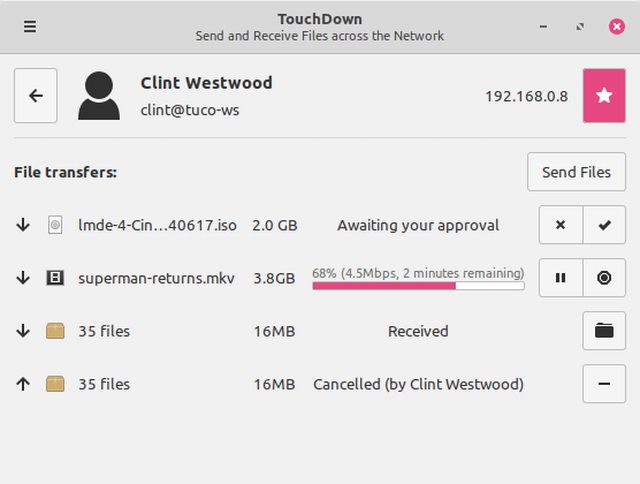Open the hamburger menu
Image resolution: width=640 pixels, height=484 pixels.
[x=30, y=27]
